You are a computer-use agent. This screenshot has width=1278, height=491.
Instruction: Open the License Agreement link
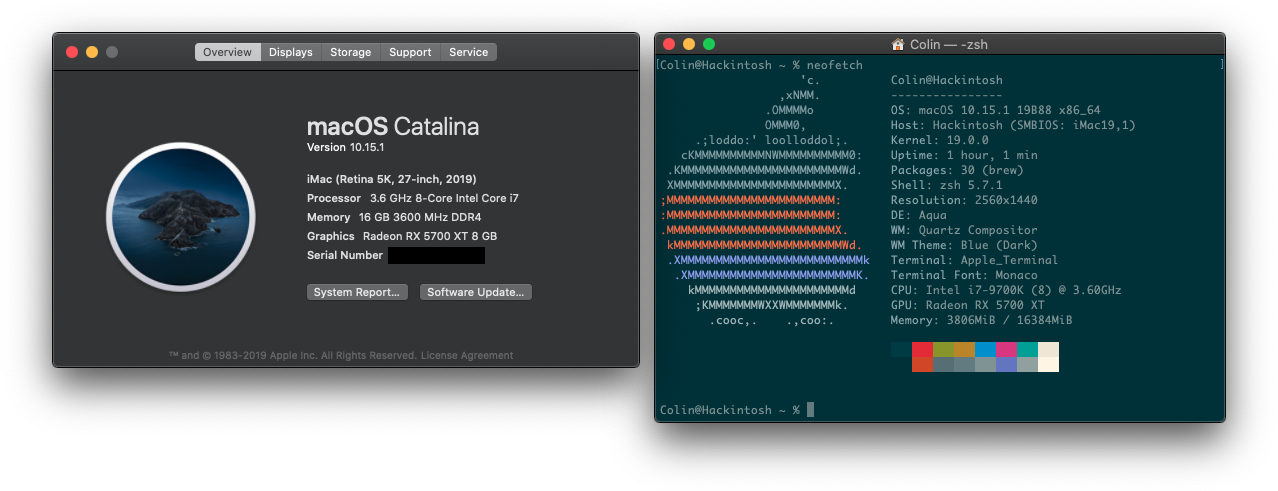(467, 355)
